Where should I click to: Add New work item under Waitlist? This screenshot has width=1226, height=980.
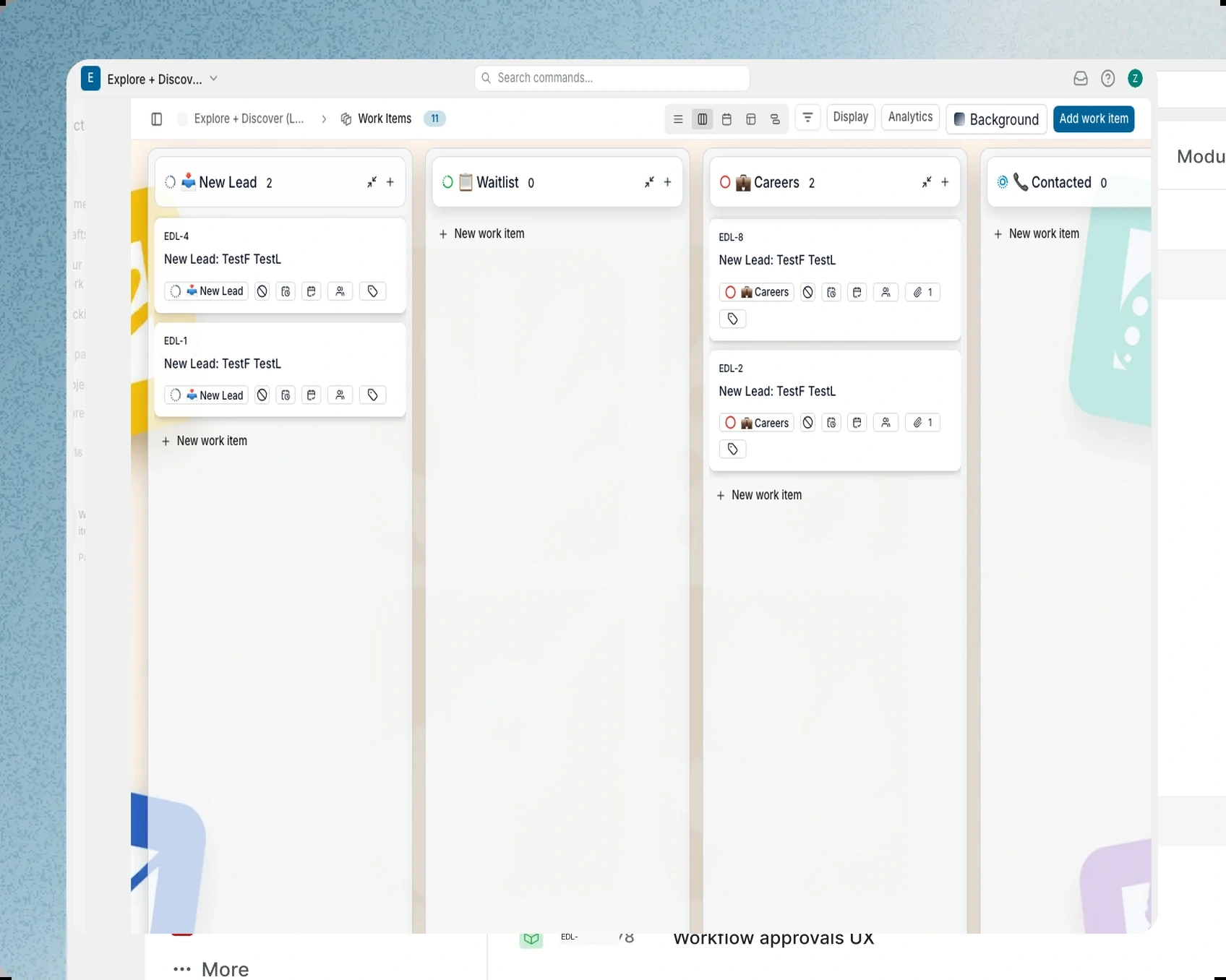click(482, 234)
